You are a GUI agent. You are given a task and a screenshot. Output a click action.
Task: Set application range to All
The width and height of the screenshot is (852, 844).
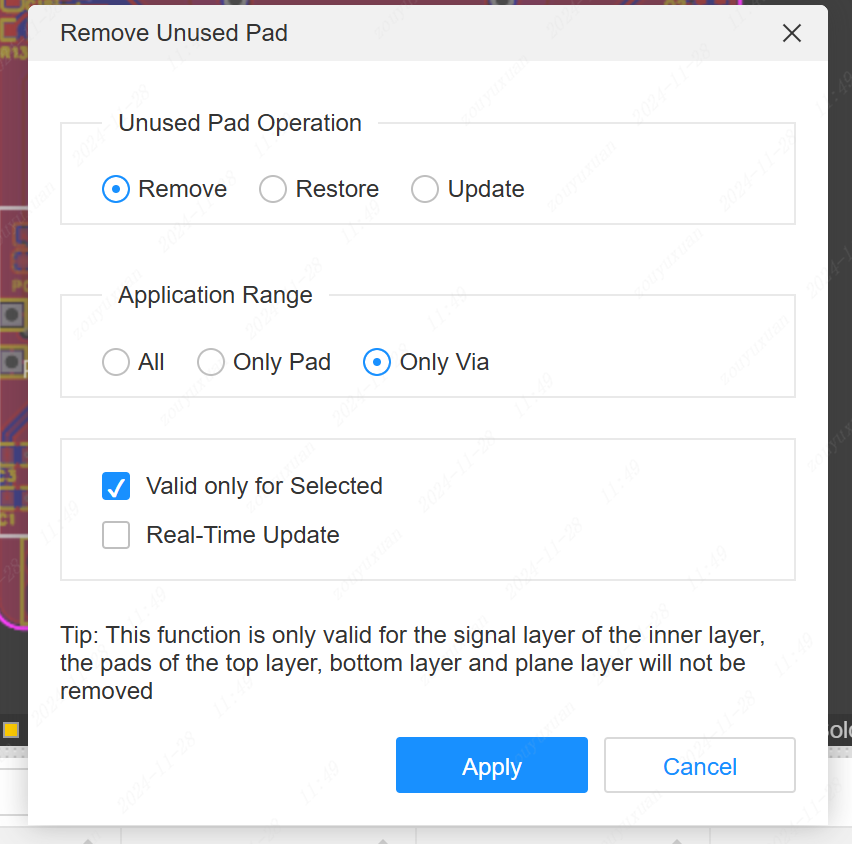[x=116, y=362]
